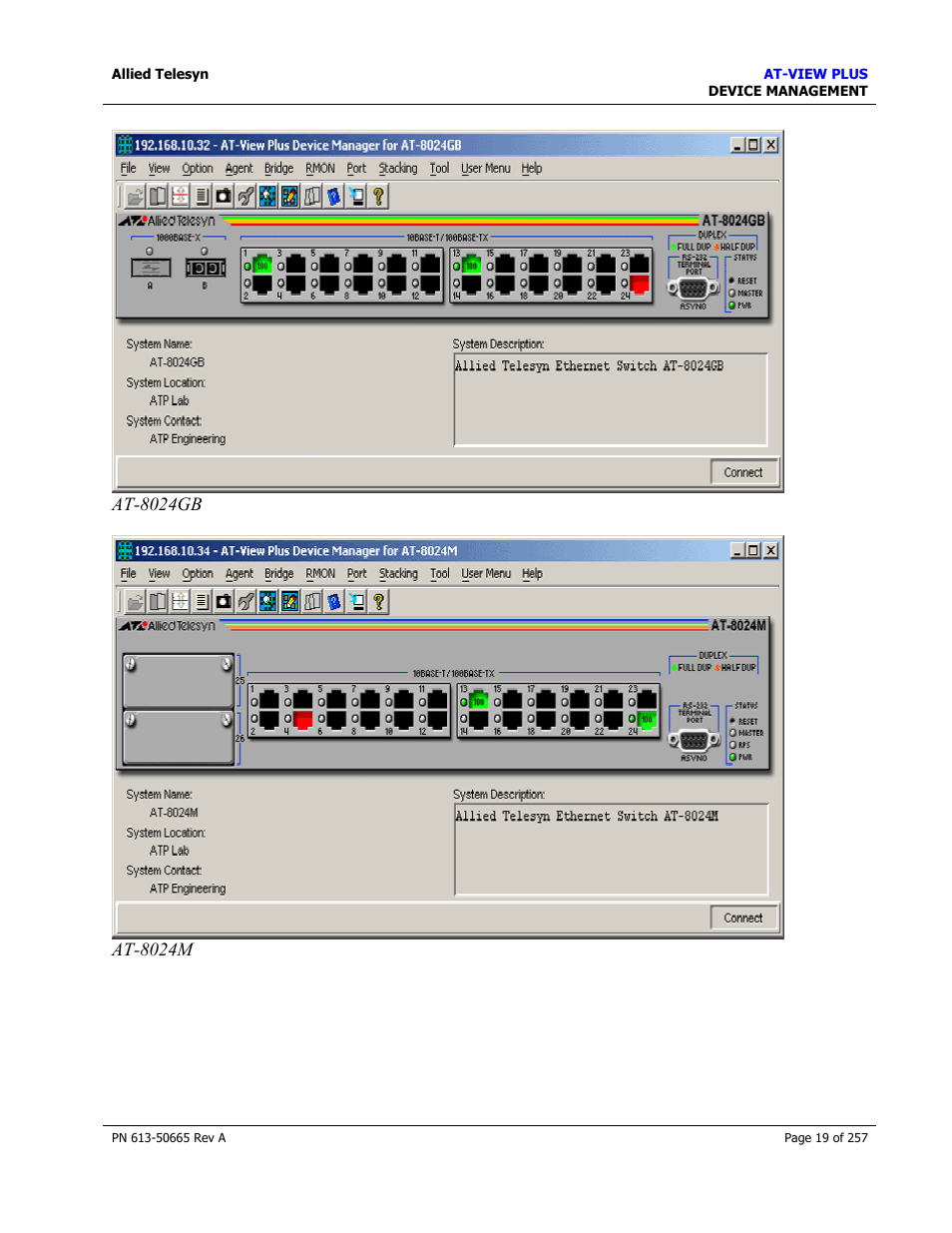The width and height of the screenshot is (952, 1233).
Task: Click the camera icon in AT-8024M toolbar
Action: click(224, 601)
